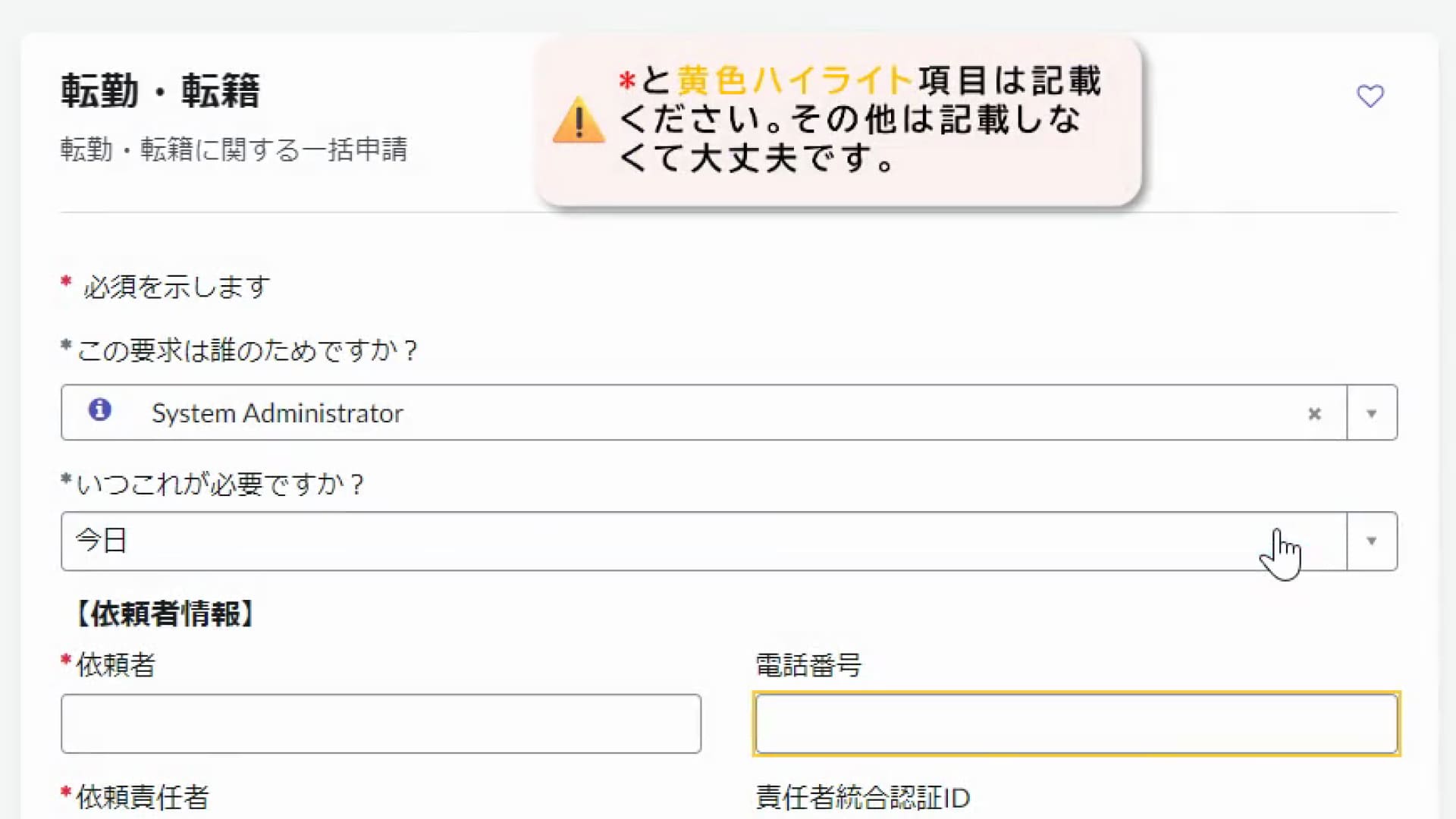
Task: Click the 依頼責任者 field label
Action: click(142, 797)
